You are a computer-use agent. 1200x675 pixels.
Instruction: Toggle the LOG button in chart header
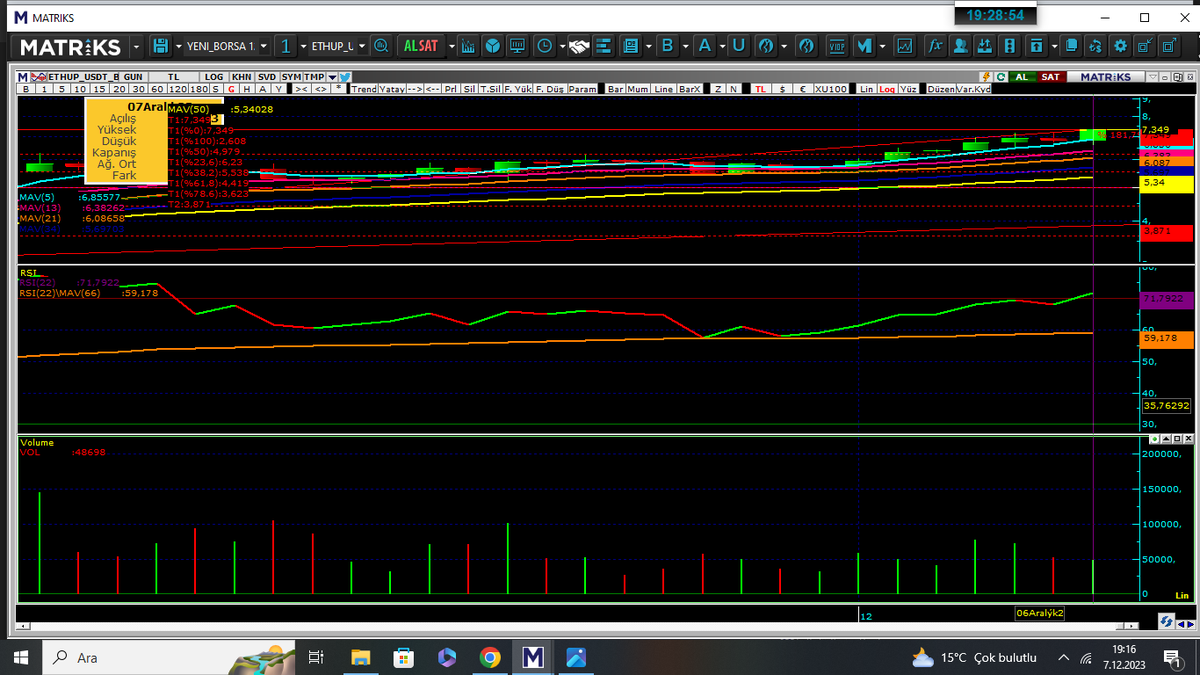[214, 77]
